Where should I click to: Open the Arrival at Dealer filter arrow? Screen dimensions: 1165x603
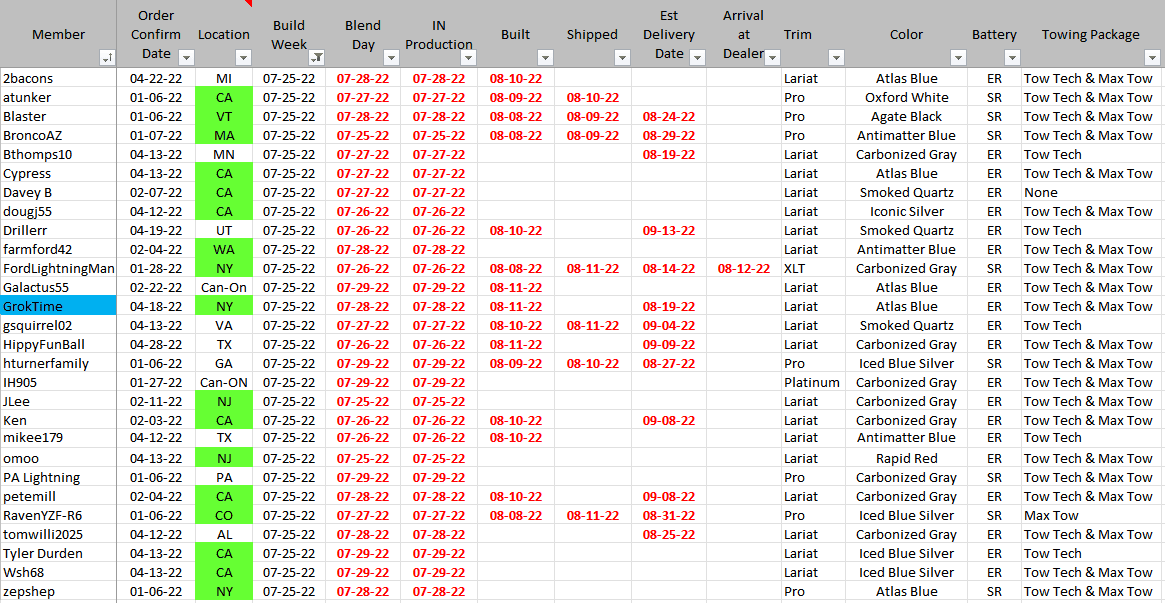(x=771, y=58)
